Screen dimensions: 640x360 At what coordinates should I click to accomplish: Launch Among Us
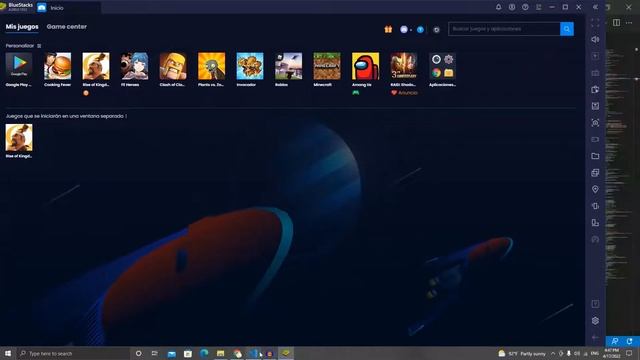[365, 66]
